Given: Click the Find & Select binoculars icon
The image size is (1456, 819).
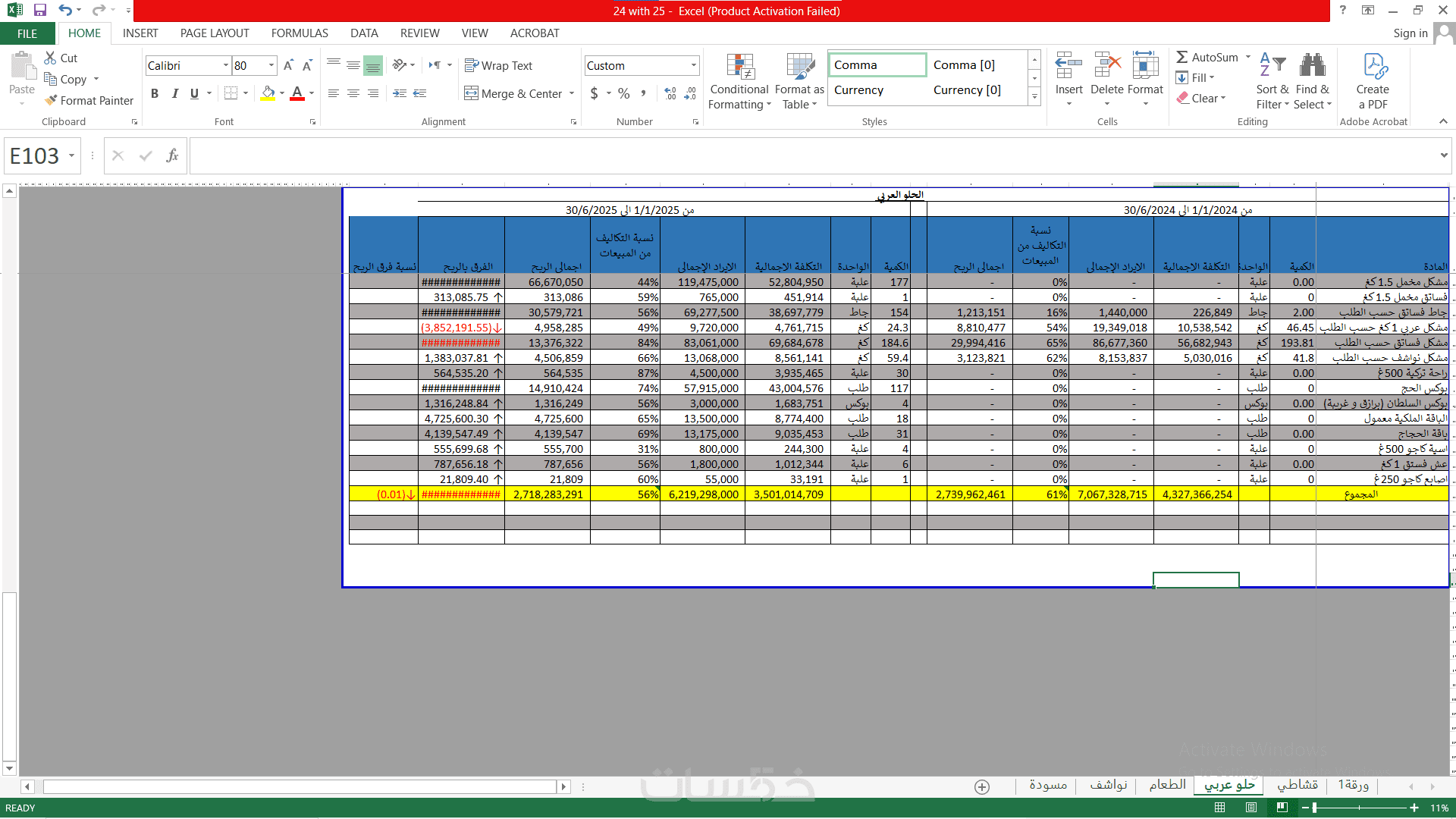Looking at the screenshot, I should (x=1312, y=66).
